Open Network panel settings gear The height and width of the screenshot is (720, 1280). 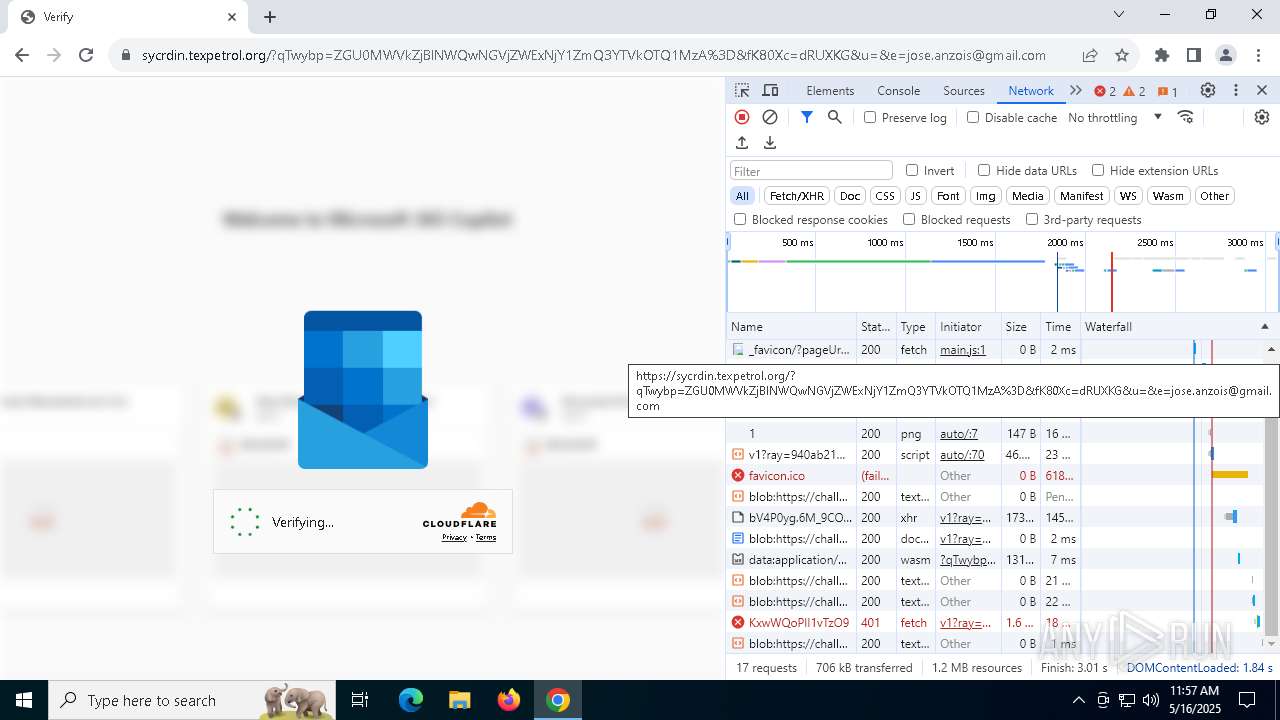pyautogui.click(x=1262, y=117)
